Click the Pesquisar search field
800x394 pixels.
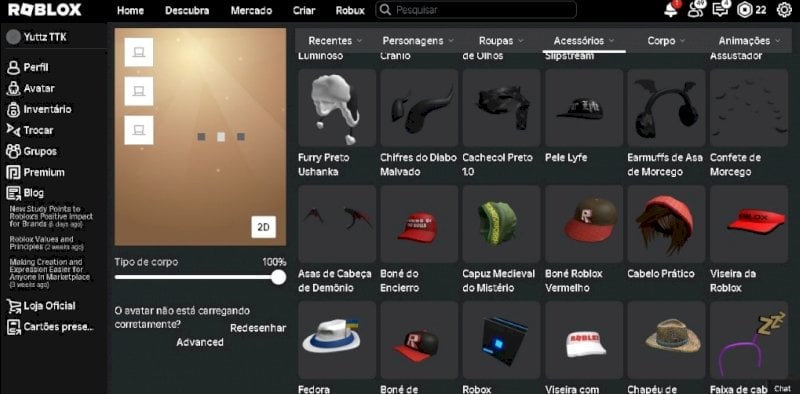[x=476, y=10]
